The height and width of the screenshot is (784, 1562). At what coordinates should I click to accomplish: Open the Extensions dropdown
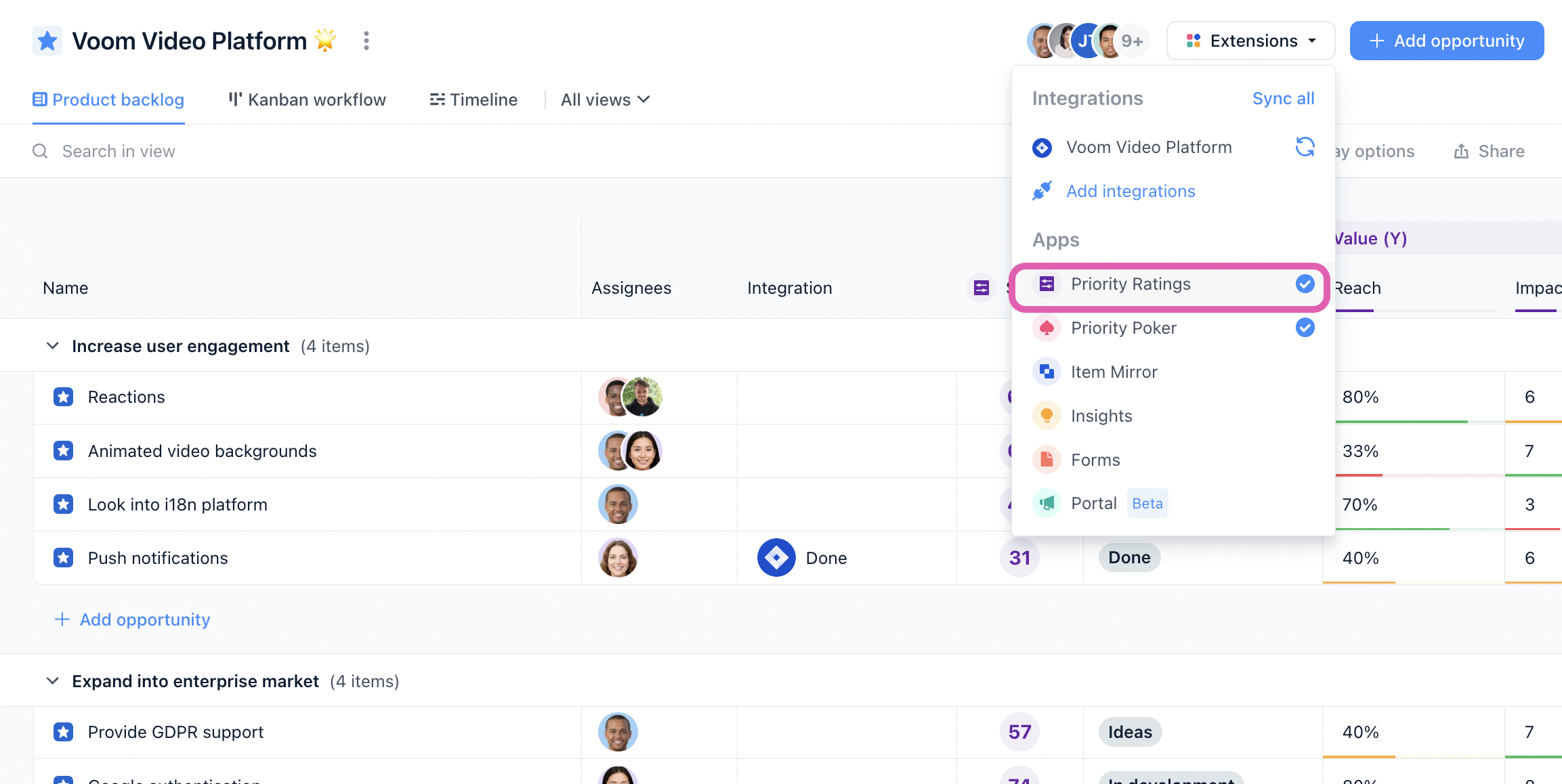(x=1250, y=41)
